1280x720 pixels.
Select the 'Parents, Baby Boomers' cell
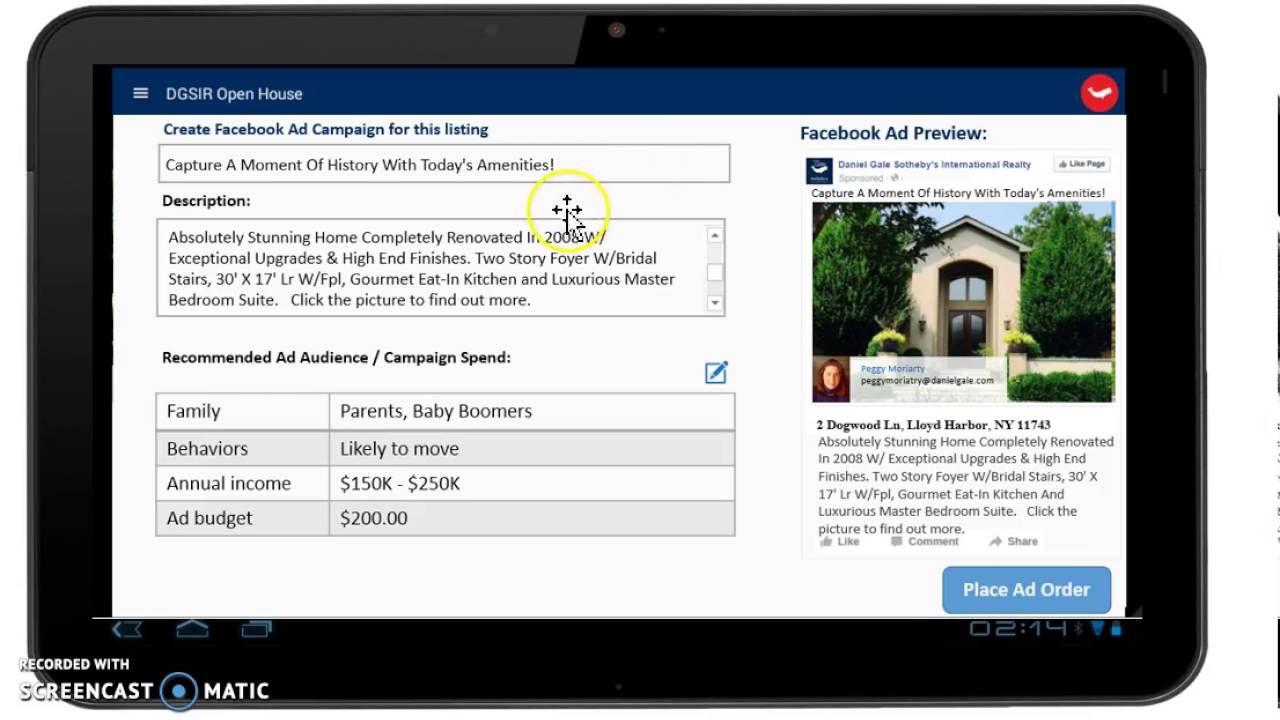coord(532,411)
